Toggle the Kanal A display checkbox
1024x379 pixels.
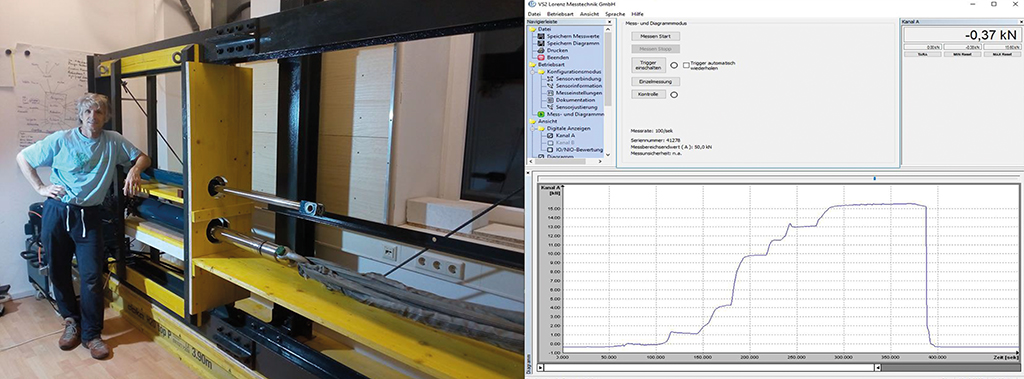(551, 135)
